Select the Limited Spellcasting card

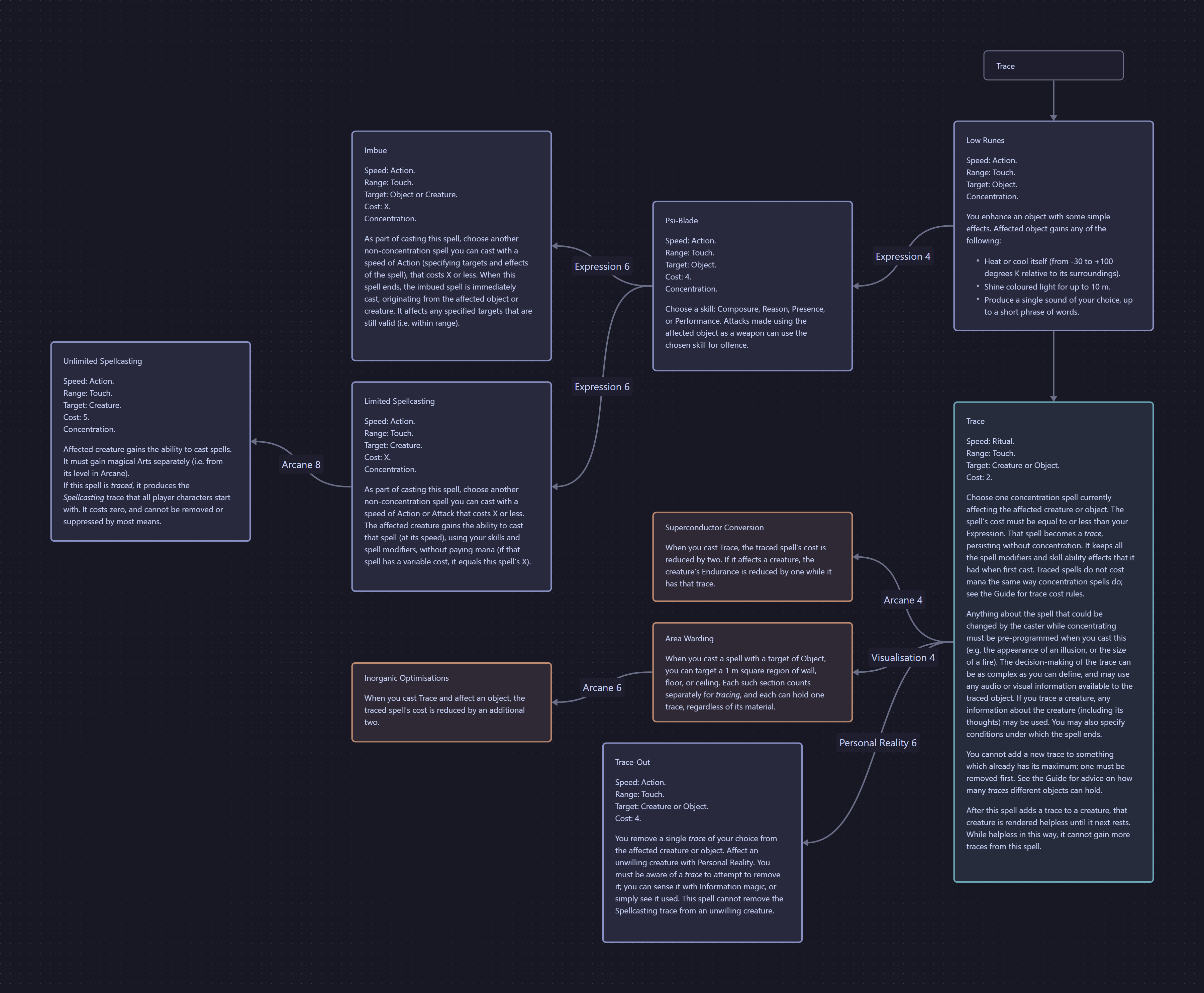point(451,486)
